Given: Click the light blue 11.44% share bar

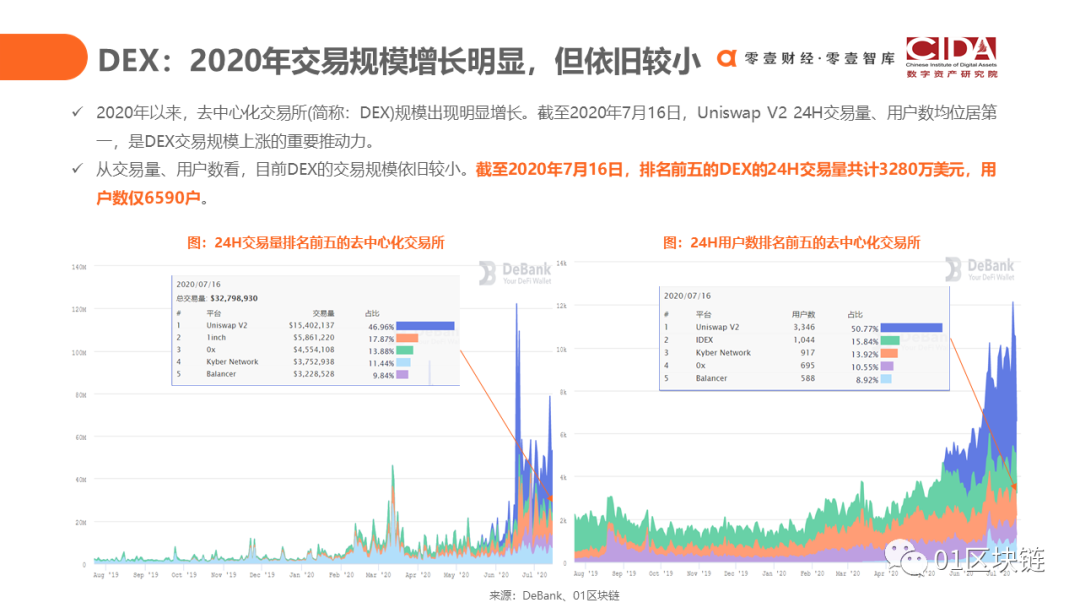Looking at the screenshot, I should point(403,362).
